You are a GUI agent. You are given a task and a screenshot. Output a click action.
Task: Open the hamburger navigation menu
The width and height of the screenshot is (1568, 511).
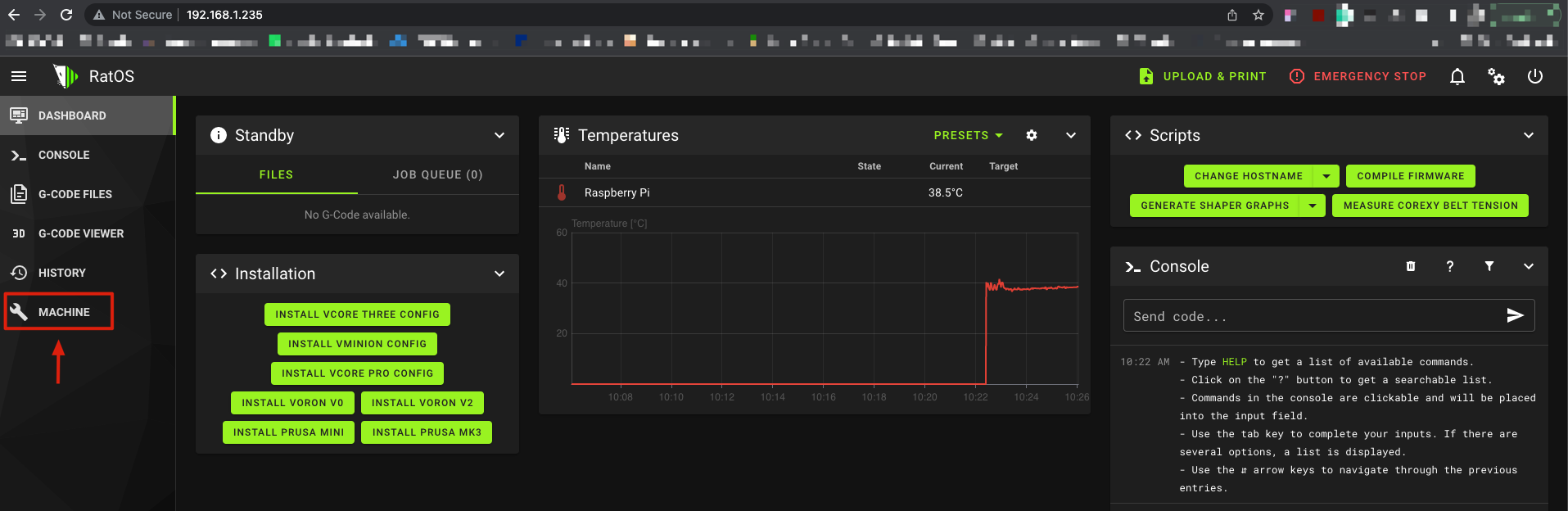(x=19, y=76)
